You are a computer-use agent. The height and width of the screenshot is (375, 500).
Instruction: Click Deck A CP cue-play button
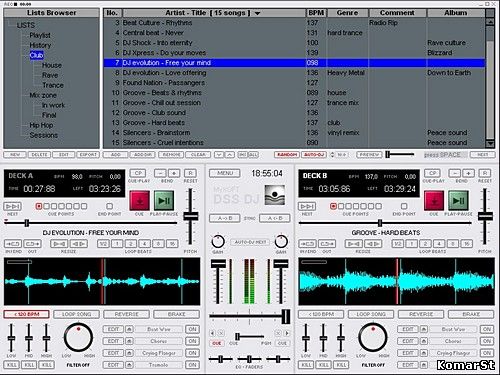pos(138,173)
